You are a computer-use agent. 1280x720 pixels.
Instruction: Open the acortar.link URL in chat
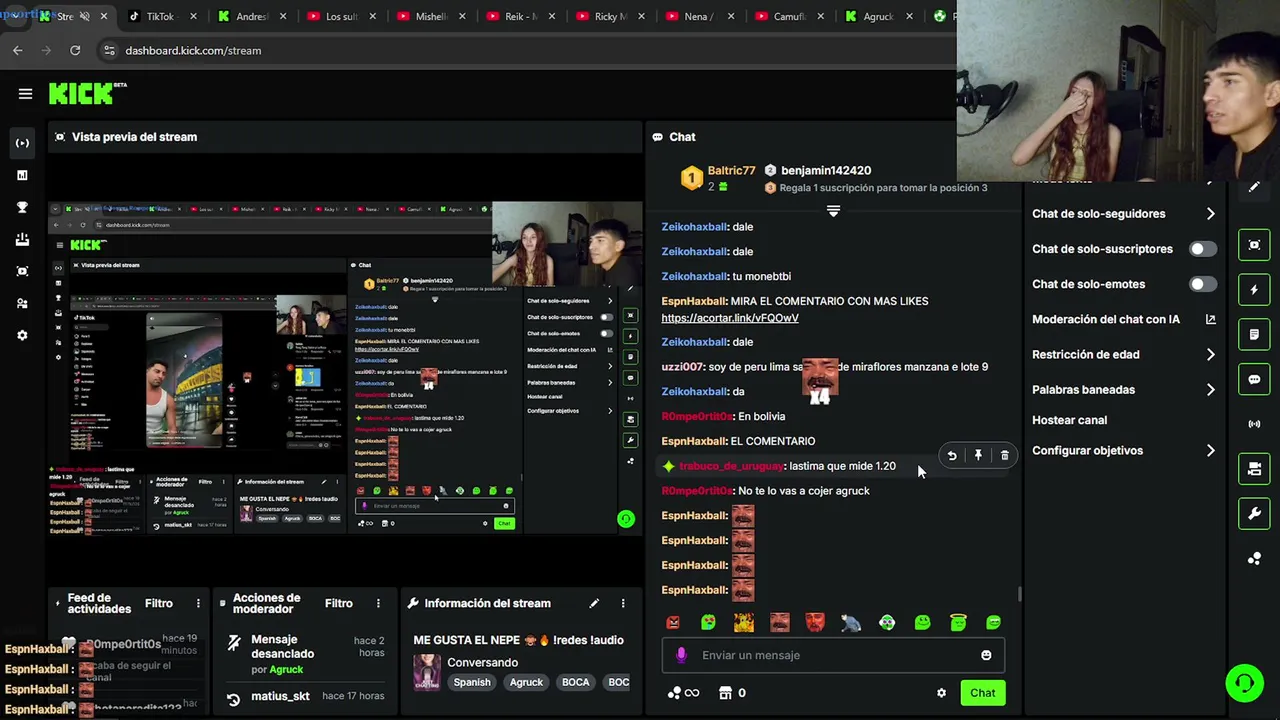[730, 318]
